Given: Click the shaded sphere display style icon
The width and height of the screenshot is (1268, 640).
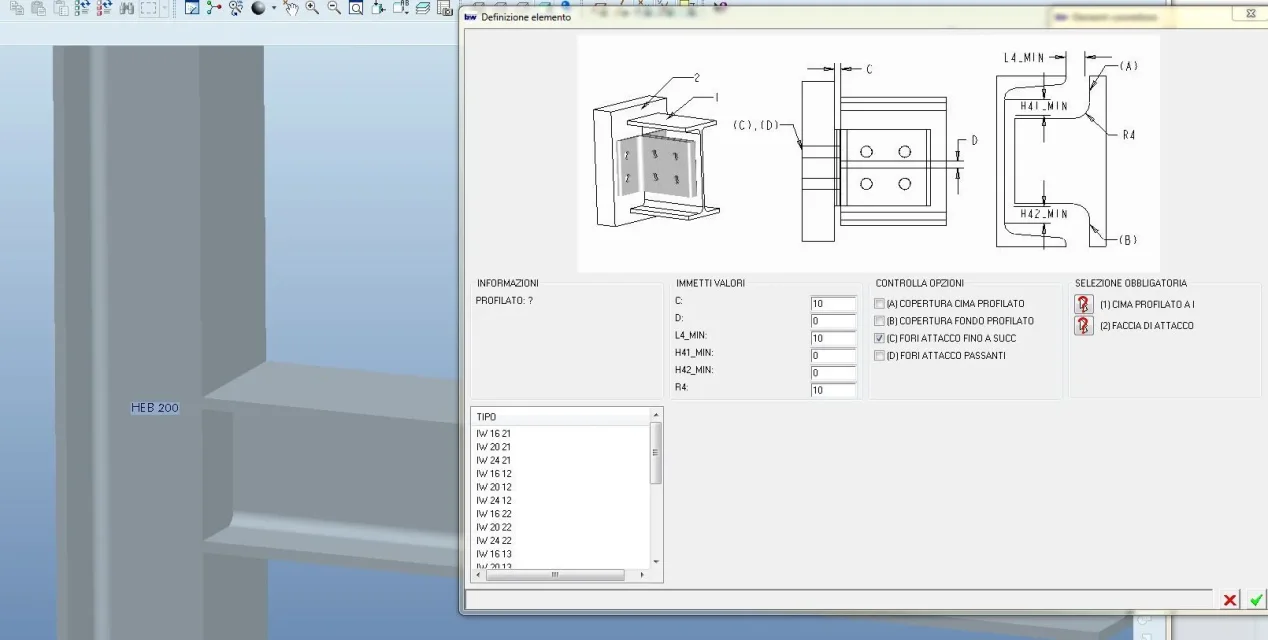Looking at the screenshot, I should pos(258,8).
